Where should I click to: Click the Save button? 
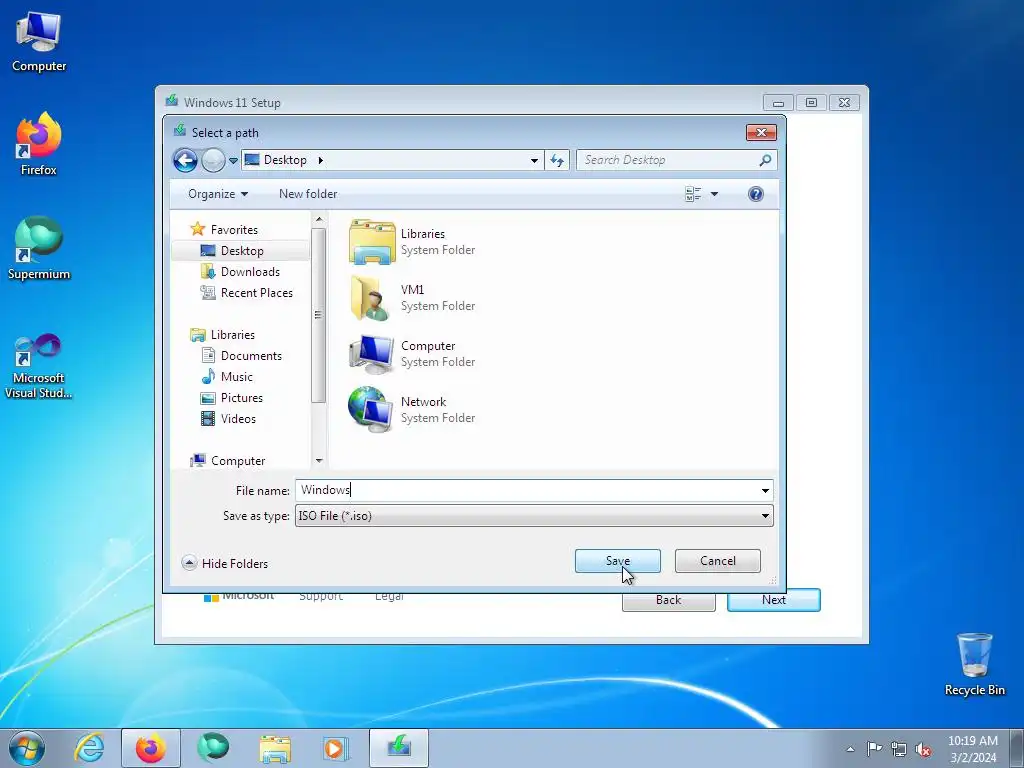coord(618,561)
